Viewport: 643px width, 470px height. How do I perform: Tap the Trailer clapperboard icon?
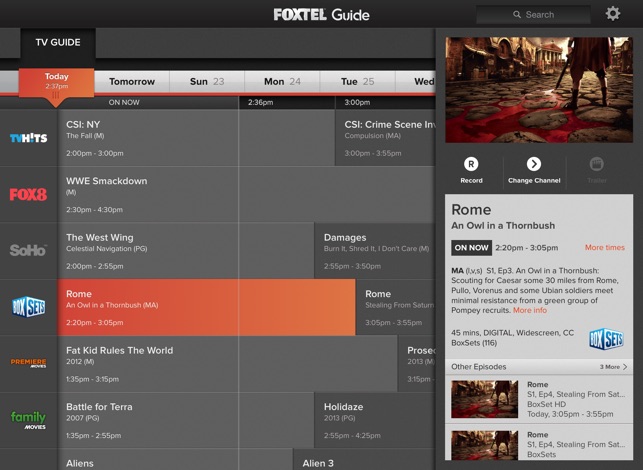(597, 164)
